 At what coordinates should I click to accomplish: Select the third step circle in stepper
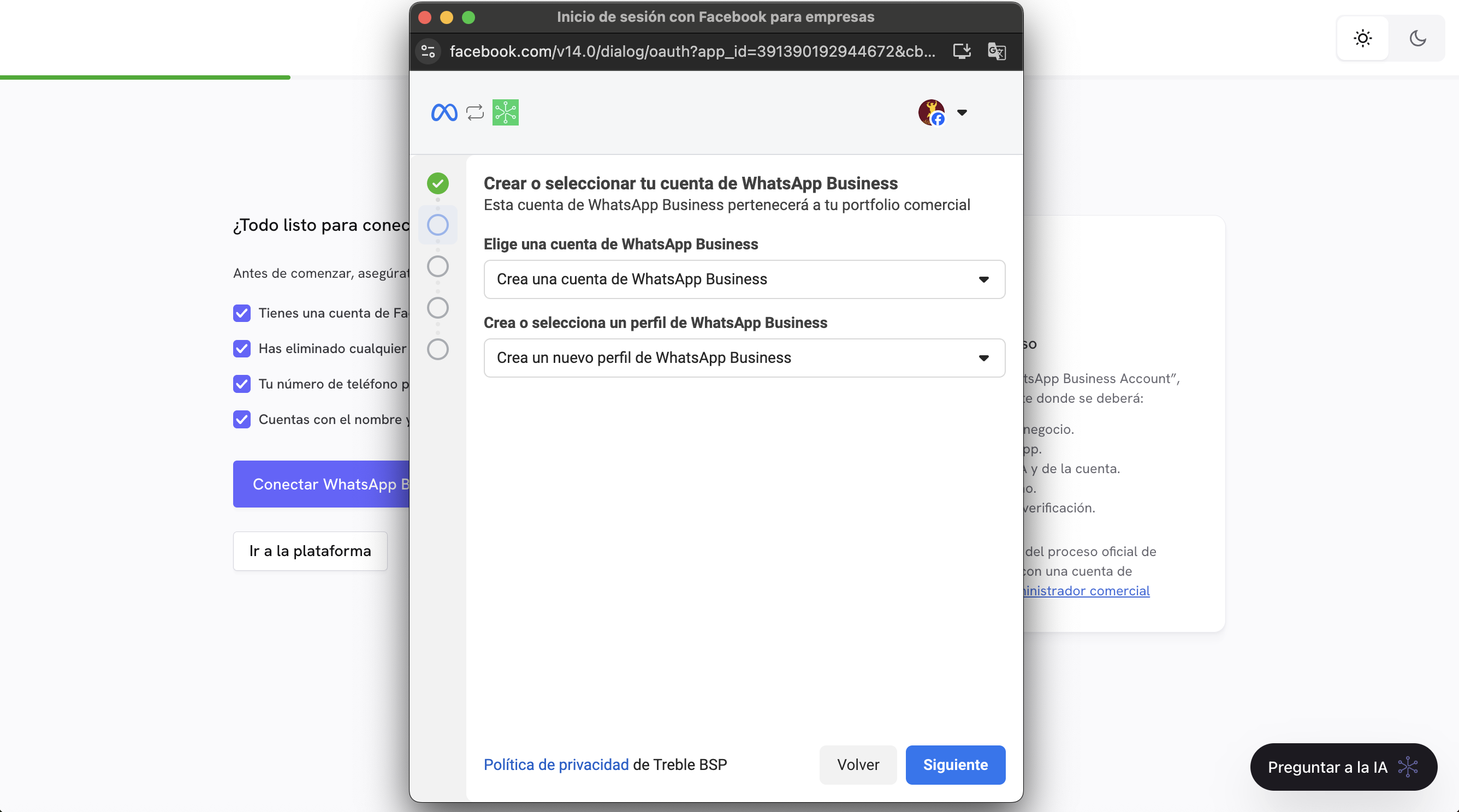438,266
